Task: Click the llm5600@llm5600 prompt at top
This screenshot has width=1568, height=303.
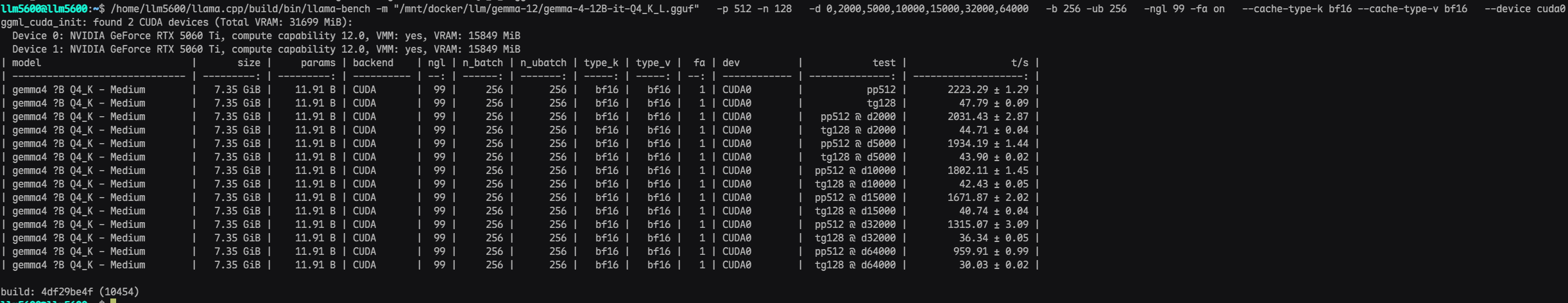Action: (44, 9)
